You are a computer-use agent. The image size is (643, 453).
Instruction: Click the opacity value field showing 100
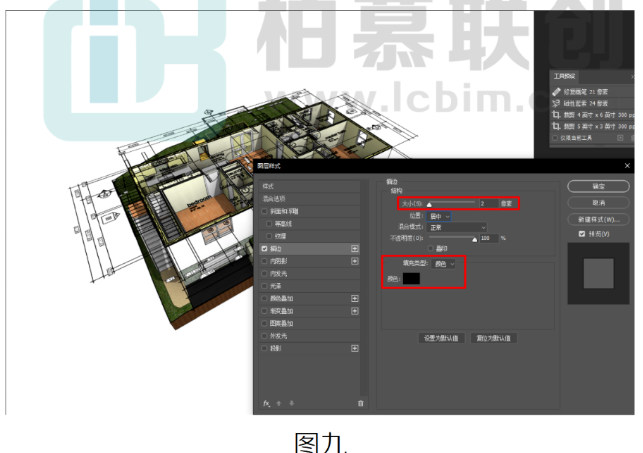[x=488, y=238]
